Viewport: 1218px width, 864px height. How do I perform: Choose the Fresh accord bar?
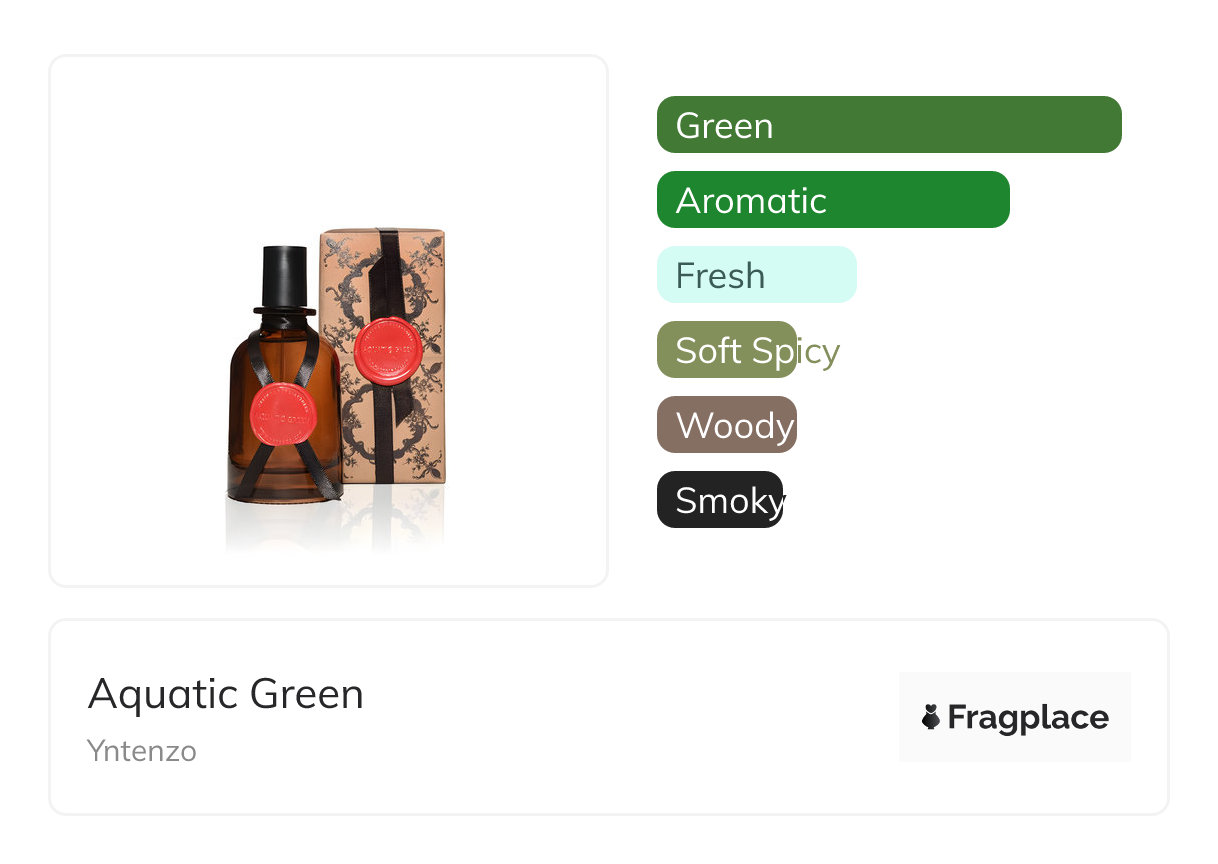click(757, 275)
